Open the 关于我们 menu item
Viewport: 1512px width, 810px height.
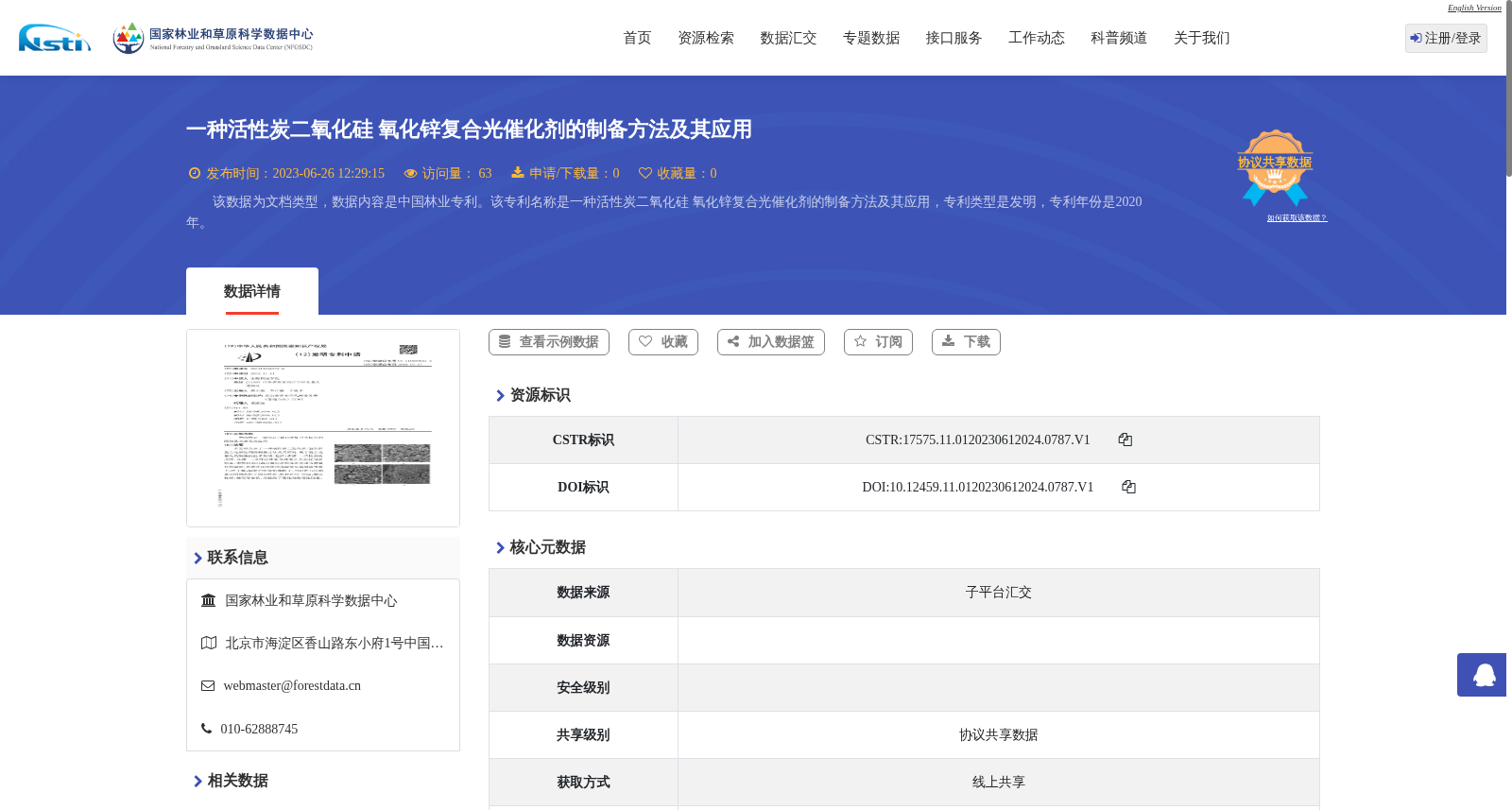point(1202,38)
